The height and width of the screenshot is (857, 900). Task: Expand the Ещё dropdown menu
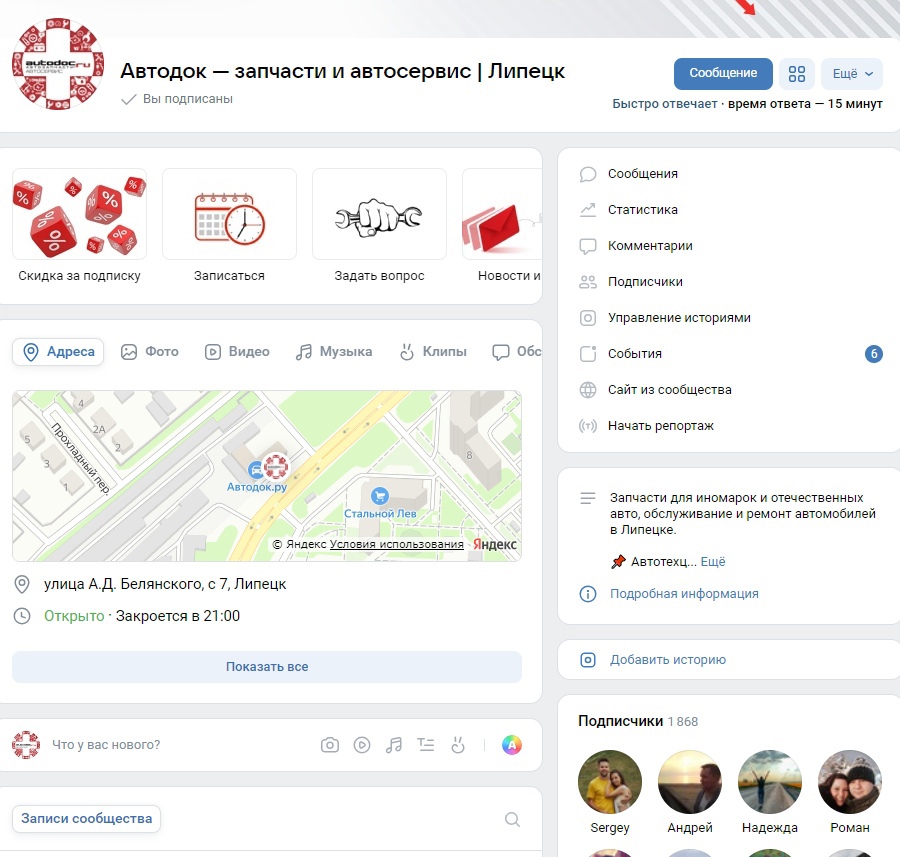[x=852, y=73]
